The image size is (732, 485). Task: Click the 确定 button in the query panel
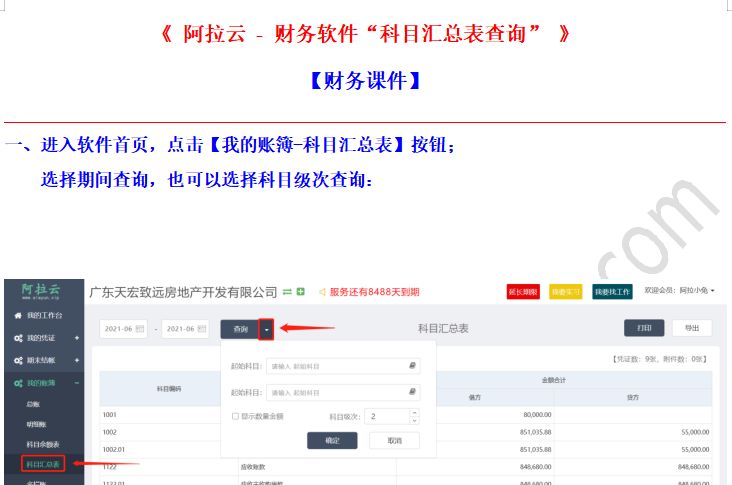click(332, 441)
